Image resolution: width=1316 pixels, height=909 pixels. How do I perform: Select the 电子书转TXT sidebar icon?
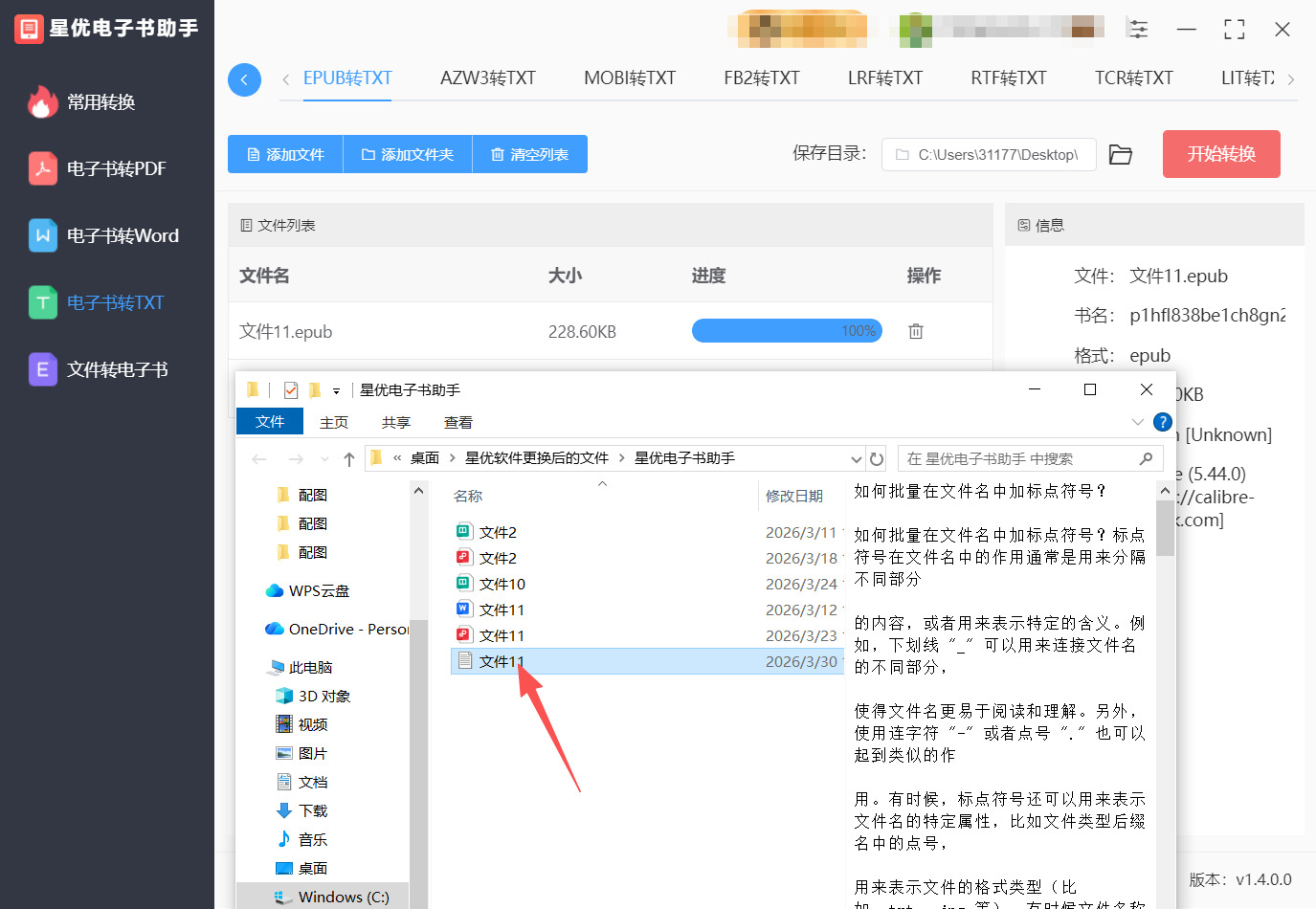(42, 303)
